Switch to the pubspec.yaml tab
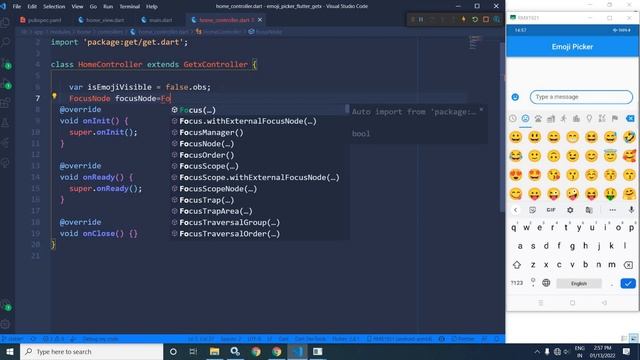The image size is (640, 360). (41, 20)
